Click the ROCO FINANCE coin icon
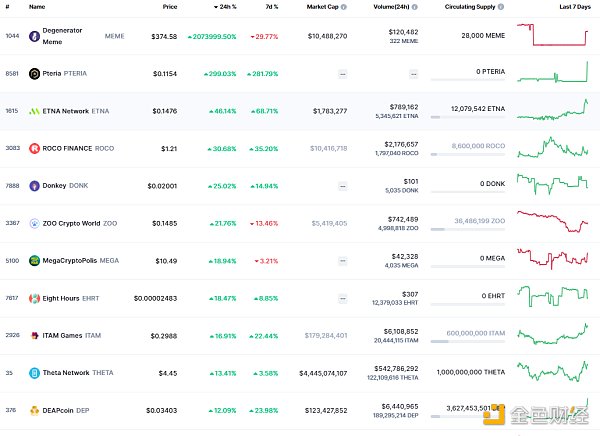Viewport: 600px width, 436px height. point(34,148)
